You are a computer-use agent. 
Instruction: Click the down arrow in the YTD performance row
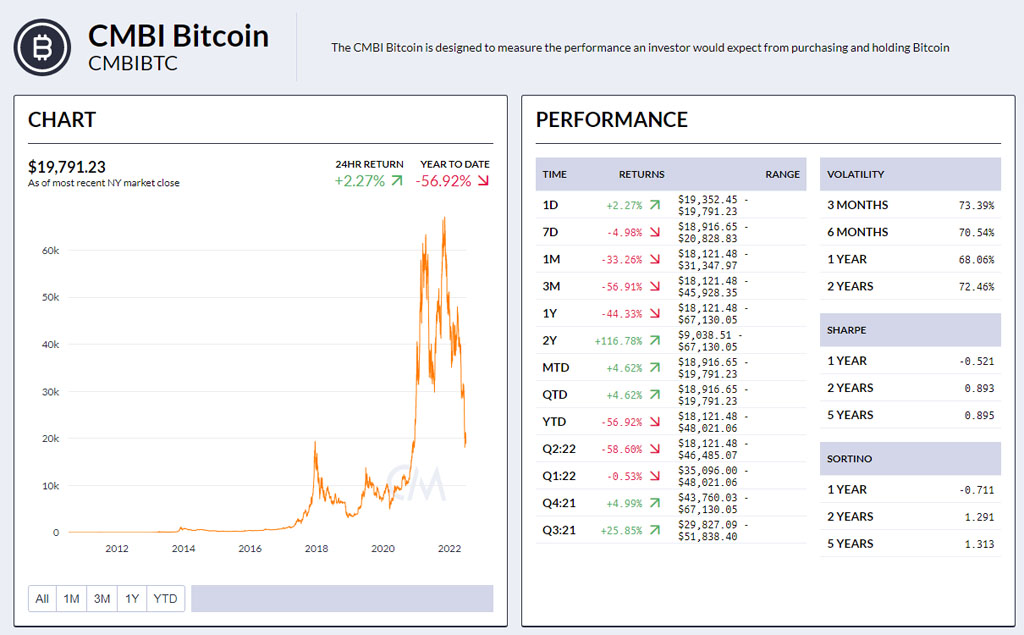coord(654,422)
